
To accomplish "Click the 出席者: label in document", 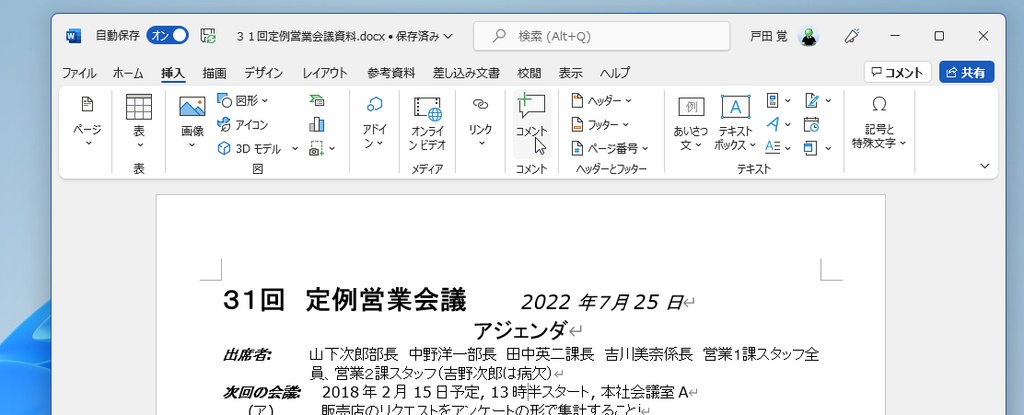I will pyautogui.click(x=247, y=355).
